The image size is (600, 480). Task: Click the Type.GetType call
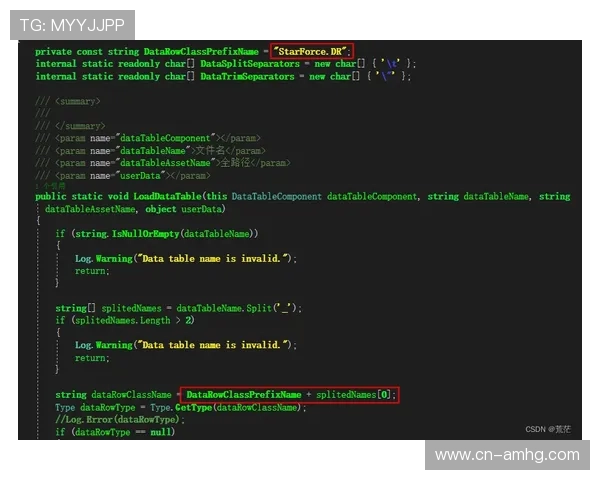[181, 408]
